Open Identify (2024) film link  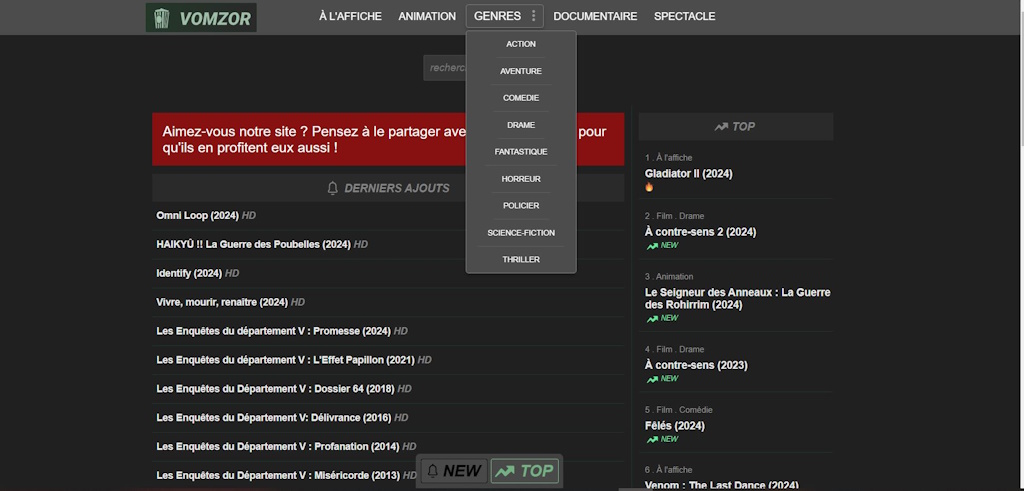coord(189,274)
